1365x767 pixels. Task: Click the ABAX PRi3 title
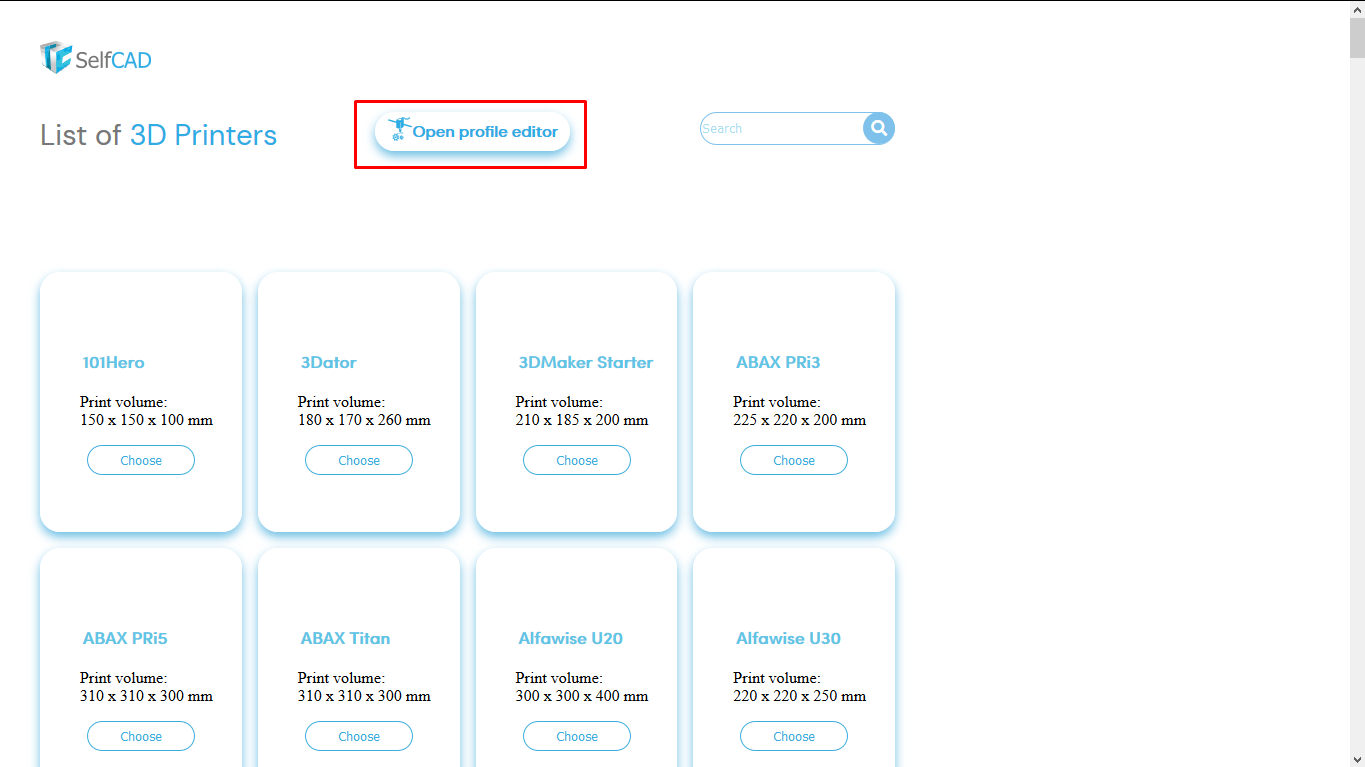point(778,362)
